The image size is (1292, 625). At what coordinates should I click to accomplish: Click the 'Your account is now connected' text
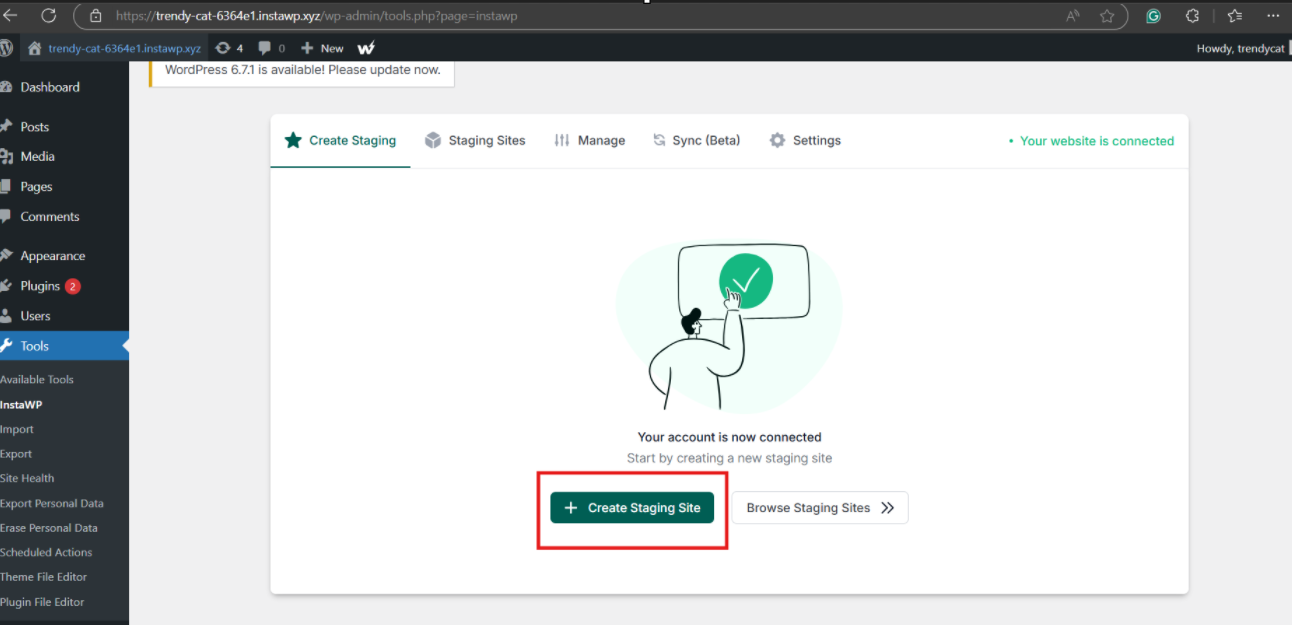729,437
